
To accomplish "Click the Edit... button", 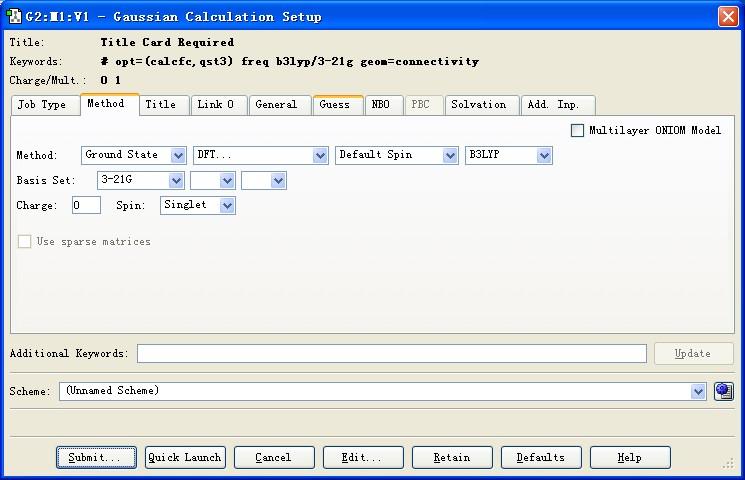I will point(363,457).
